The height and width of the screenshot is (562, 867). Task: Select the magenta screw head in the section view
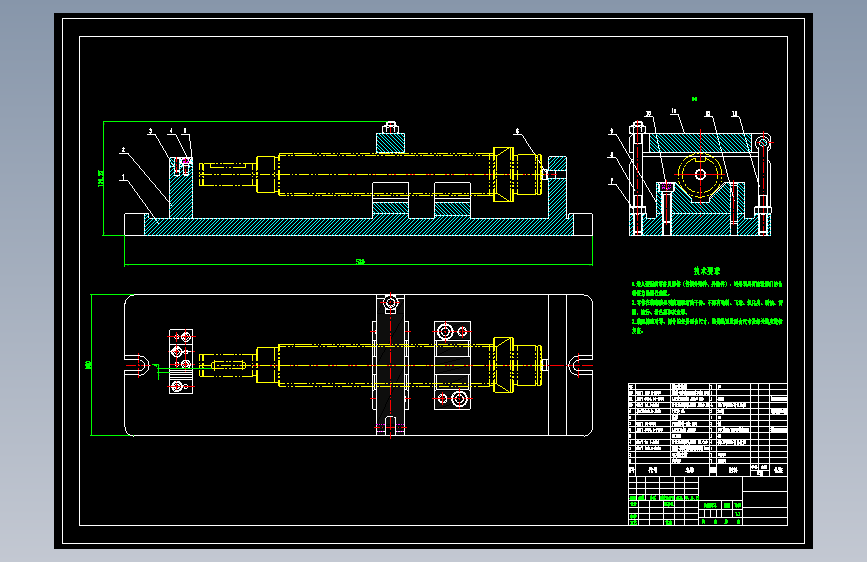pyautogui.click(x=666, y=188)
